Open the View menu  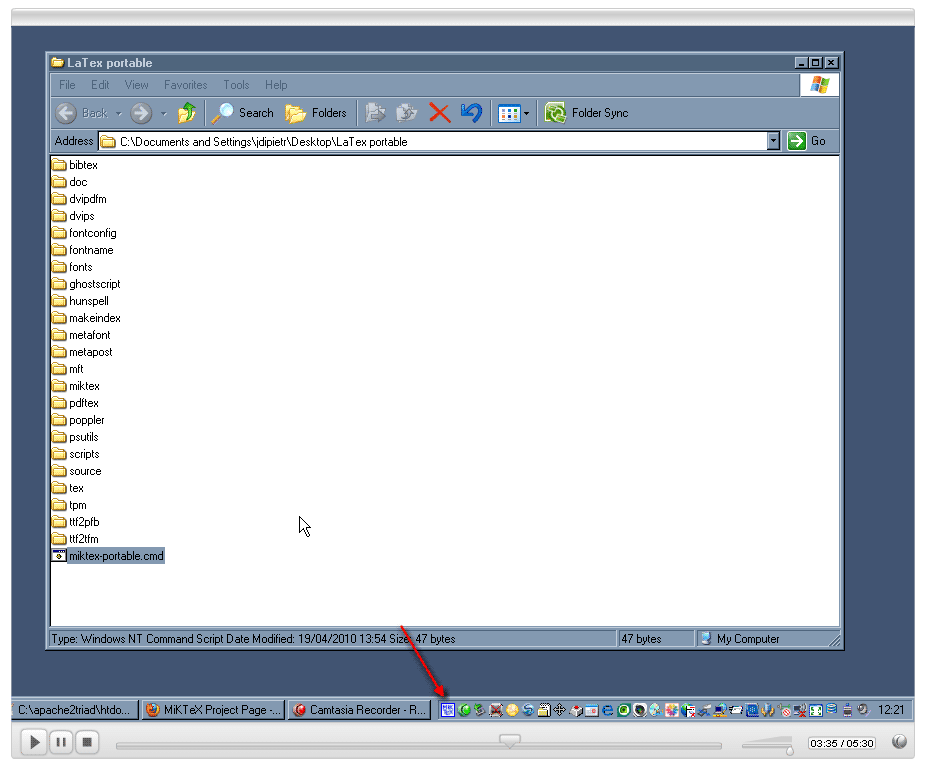137,85
